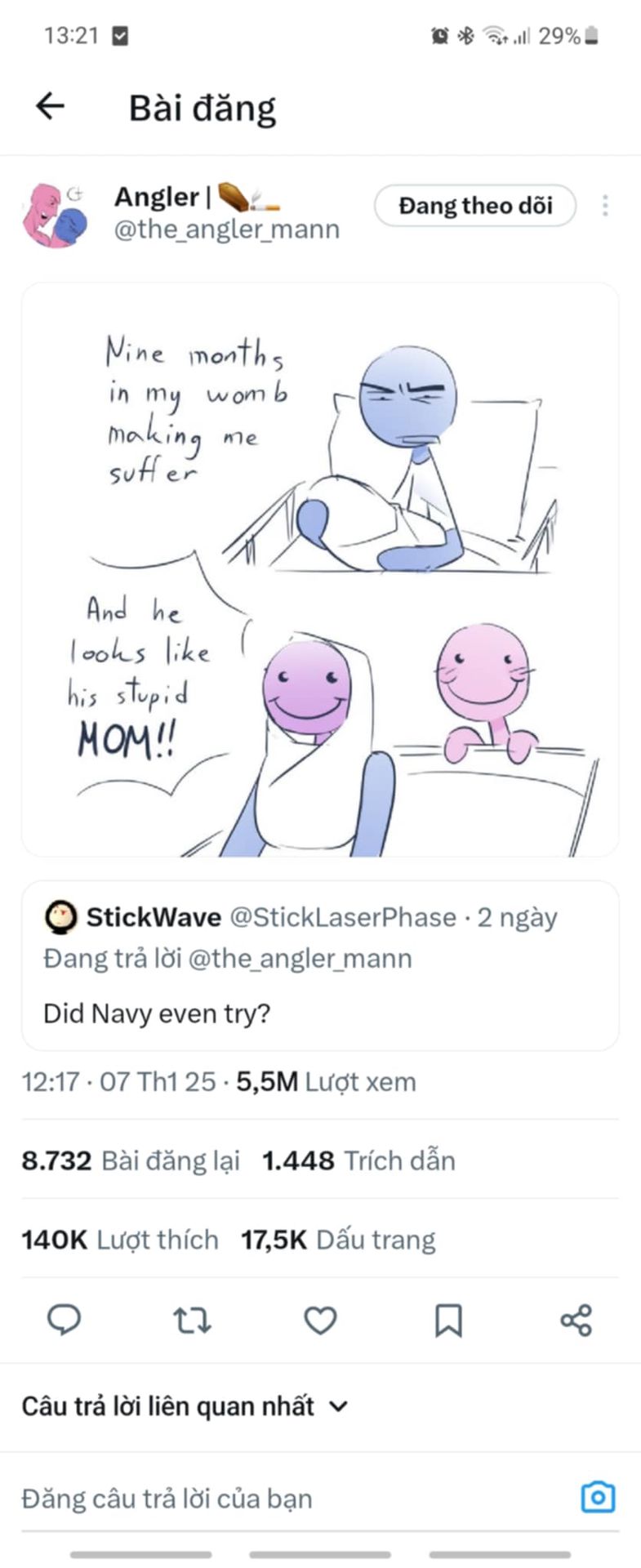Viewport: 641px width, 1568px height.
Task: View the 1.448 "Trích dẫn" quotes list
Action: 358,1160
